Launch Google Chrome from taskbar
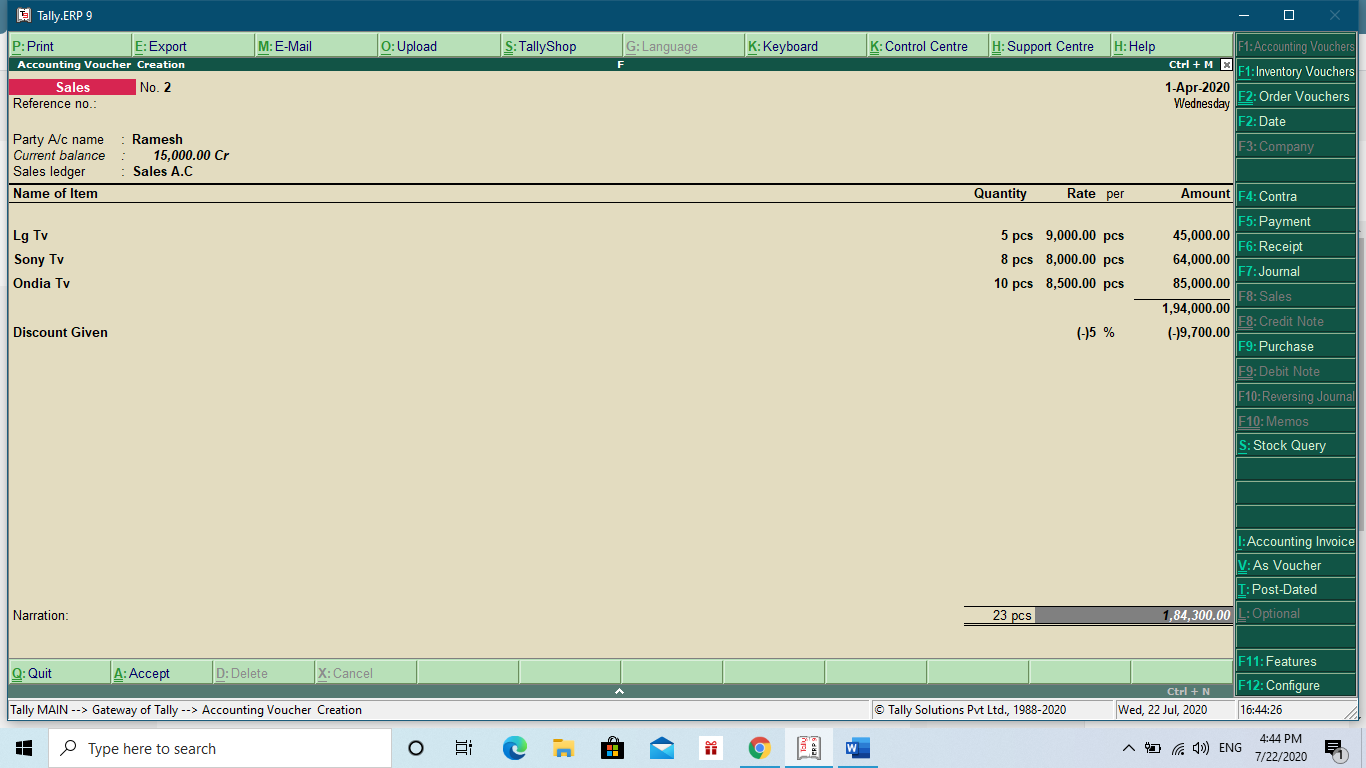The image size is (1366, 768). click(x=759, y=748)
